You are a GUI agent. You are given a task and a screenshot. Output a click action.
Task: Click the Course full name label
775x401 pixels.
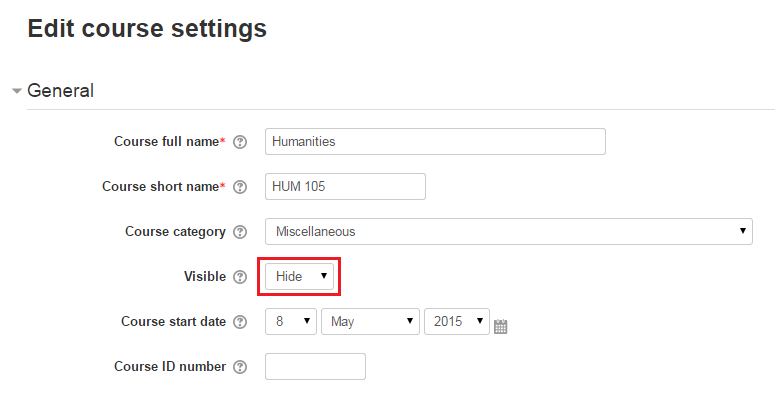pos(166,142)
